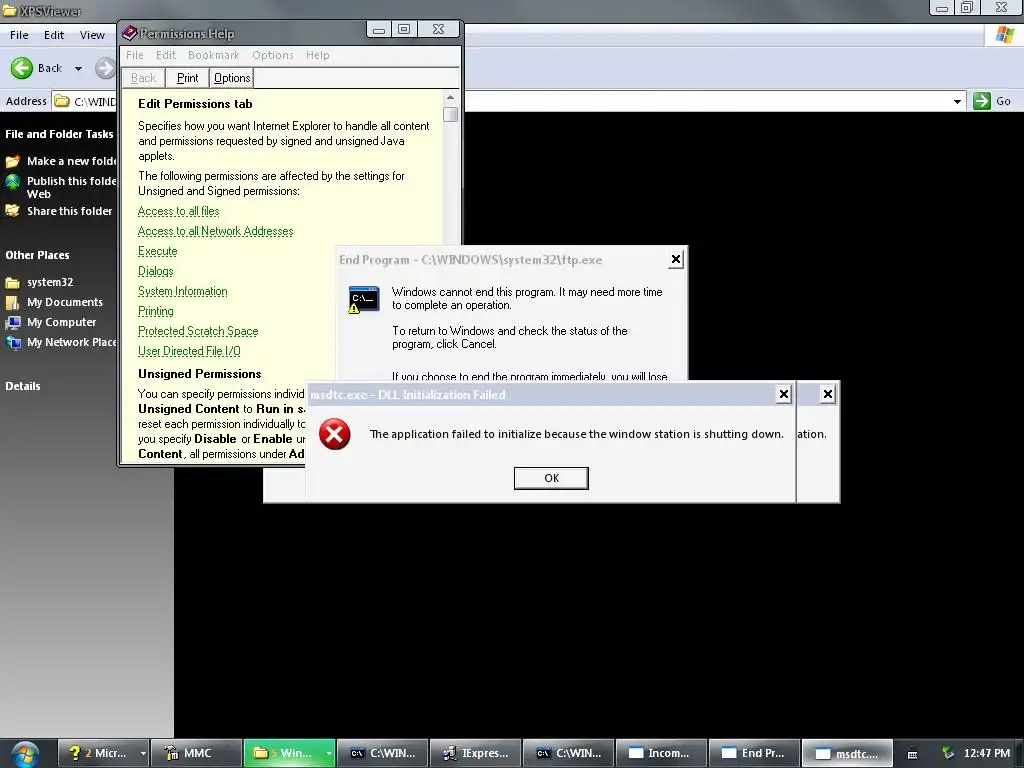The image size is (1024, 768).
Task: Click the 12:47 PM clock
Action: point(986,754)
